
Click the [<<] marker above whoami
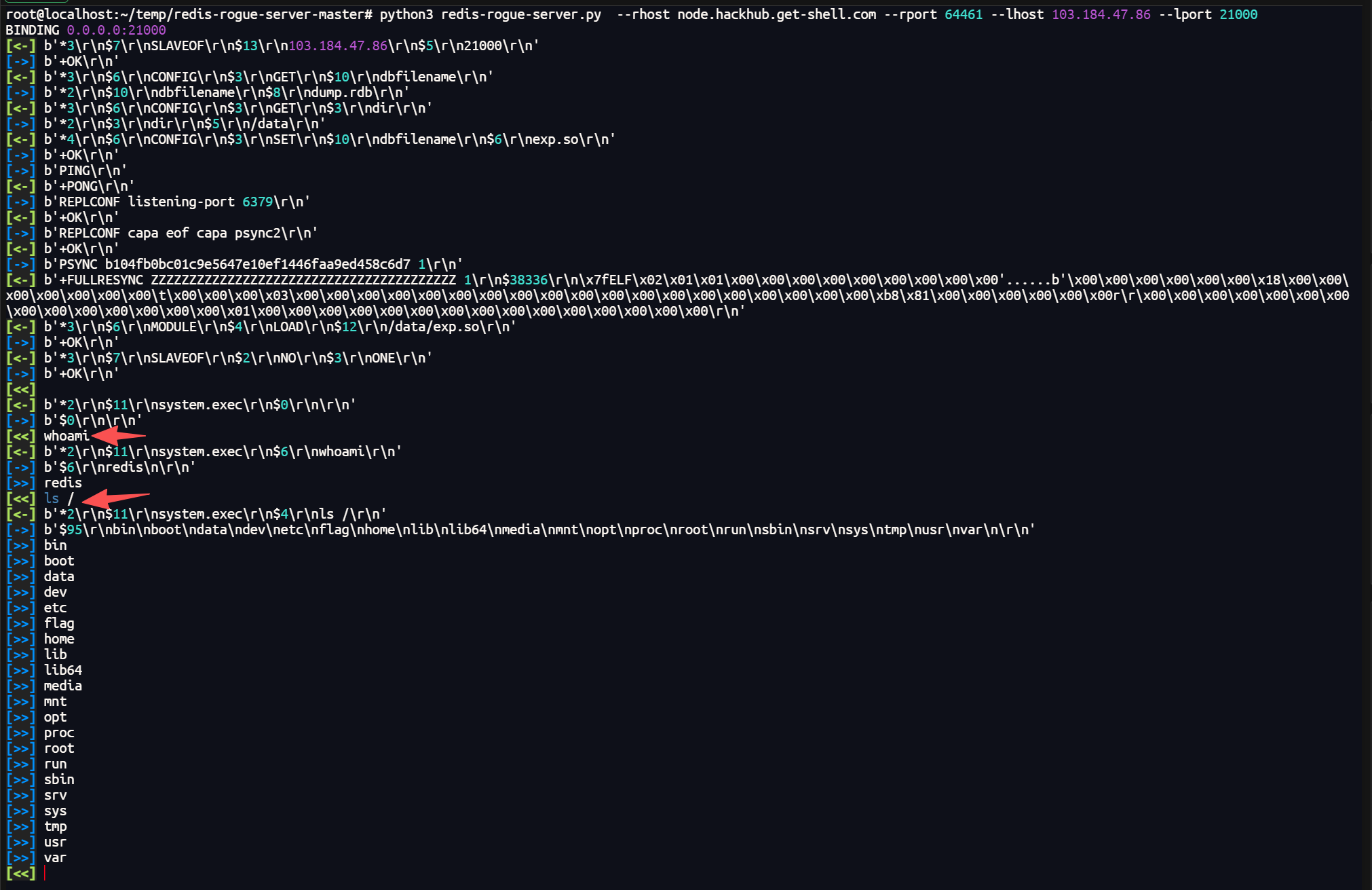[20, 389]
